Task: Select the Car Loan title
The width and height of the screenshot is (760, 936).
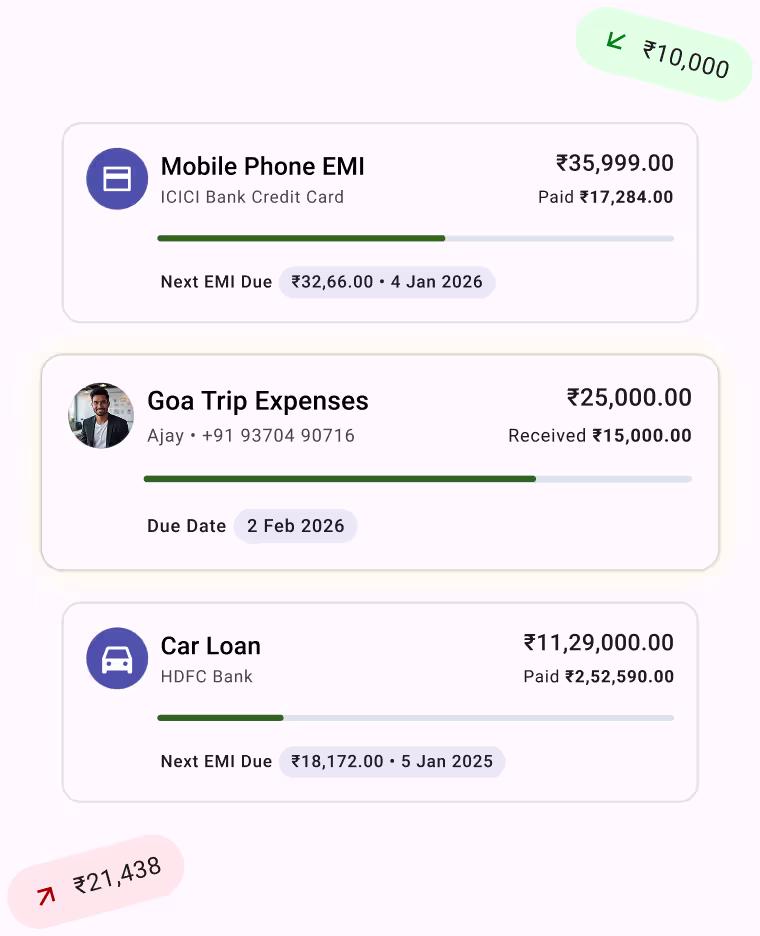Action: point(210,646)
